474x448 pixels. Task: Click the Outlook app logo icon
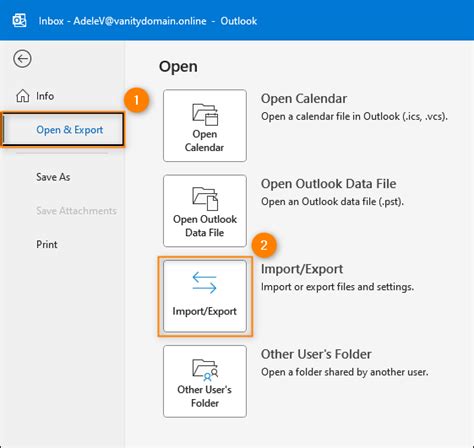coord(19,21)
